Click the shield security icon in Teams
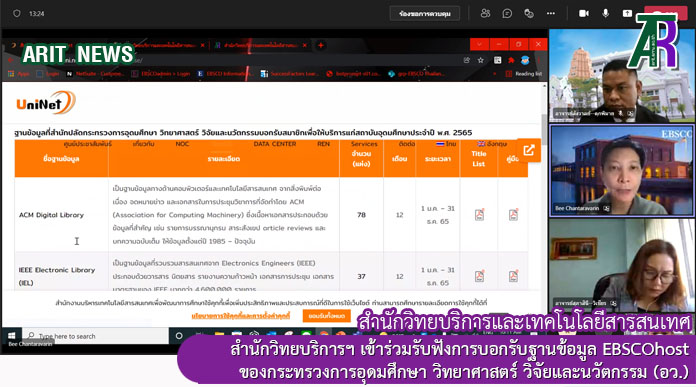This screenshot has height=387, width=696. tap(16, 14)
